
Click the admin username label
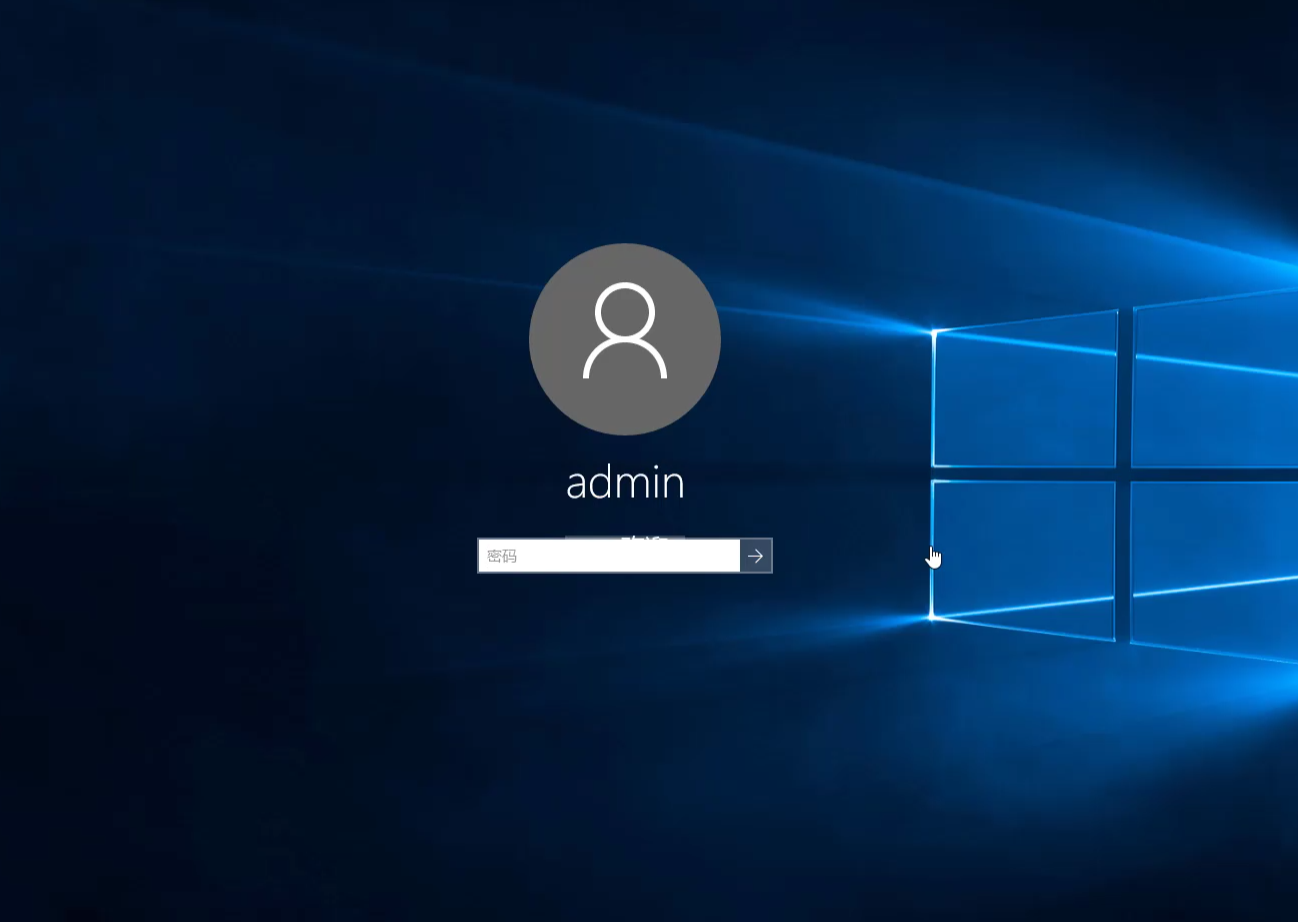[x=625, y=483]
